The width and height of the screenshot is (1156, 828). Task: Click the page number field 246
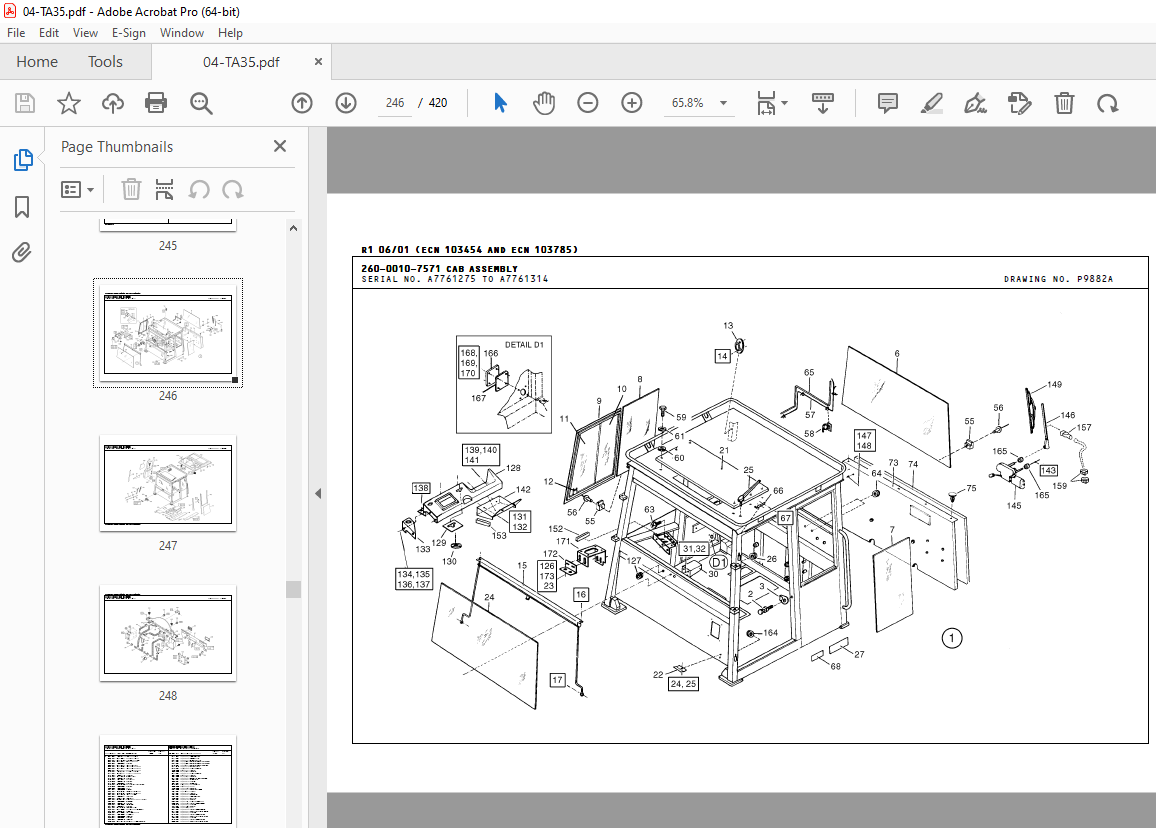pyautogui.click(x=395, y=103)
